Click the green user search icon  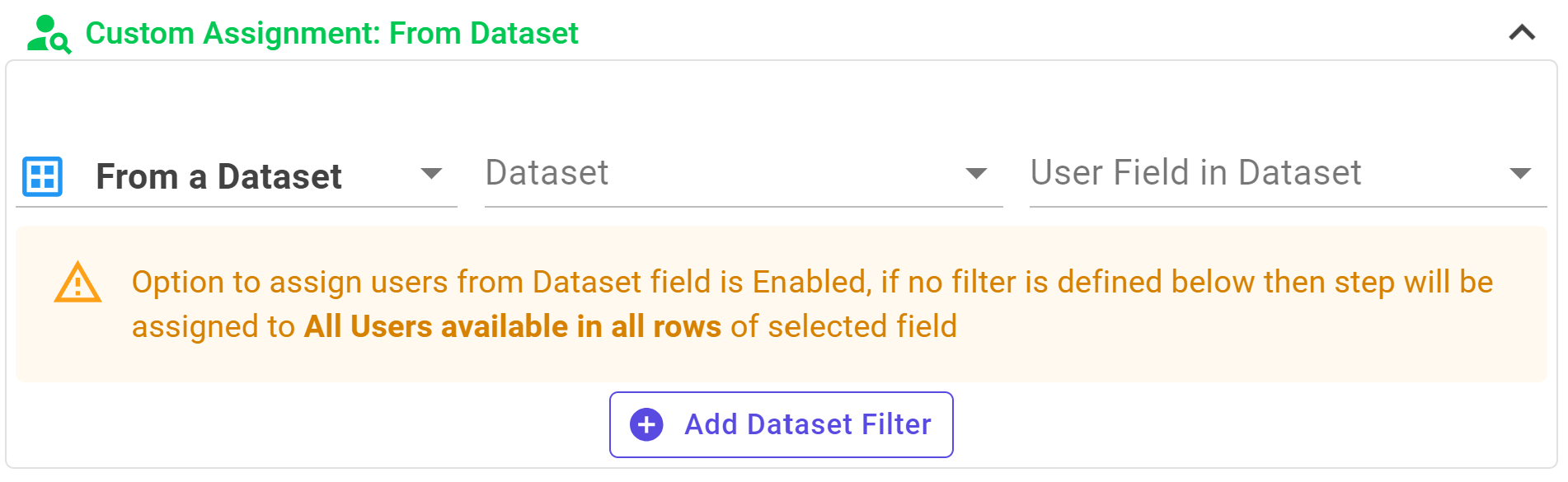(x=49, y=34)
